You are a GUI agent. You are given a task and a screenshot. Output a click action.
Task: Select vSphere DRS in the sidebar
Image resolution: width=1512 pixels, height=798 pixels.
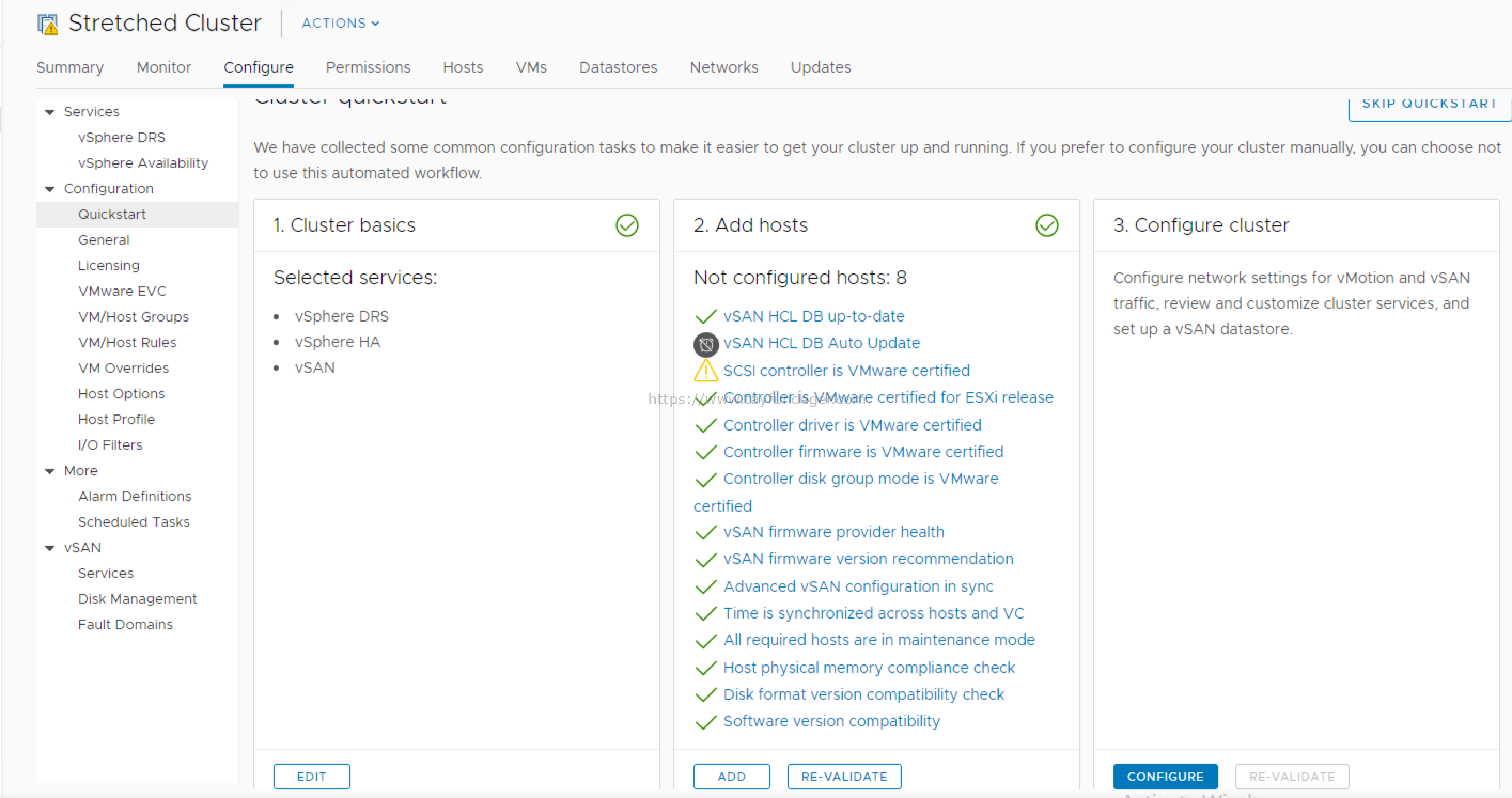point(121,137)
